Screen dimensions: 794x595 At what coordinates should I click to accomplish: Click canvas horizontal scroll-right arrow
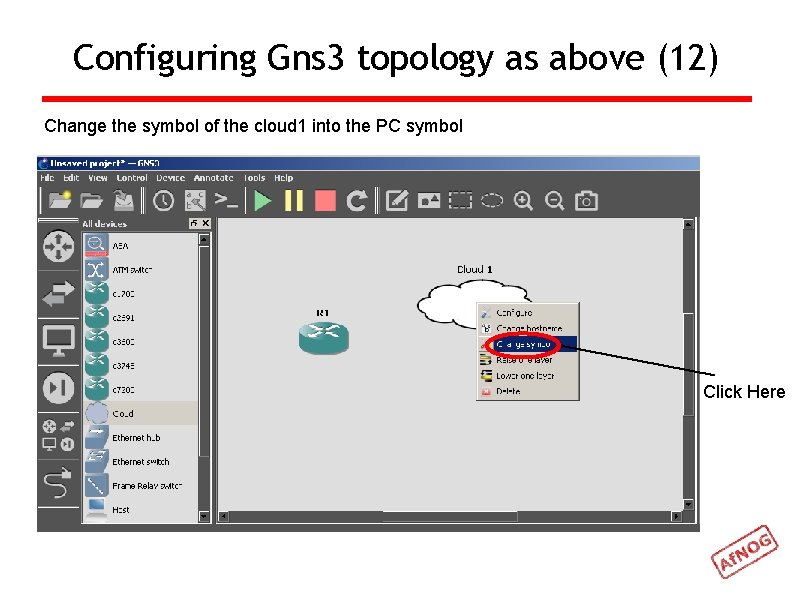(x=676, y=517)
